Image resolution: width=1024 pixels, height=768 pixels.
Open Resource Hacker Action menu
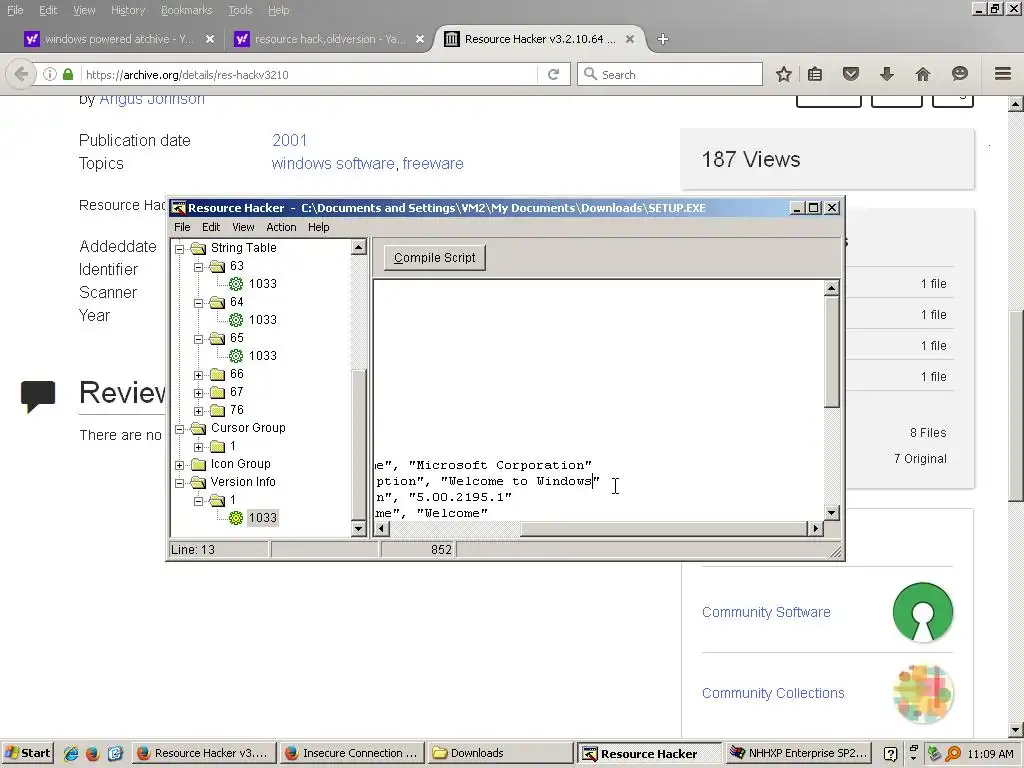pos(281,227)
